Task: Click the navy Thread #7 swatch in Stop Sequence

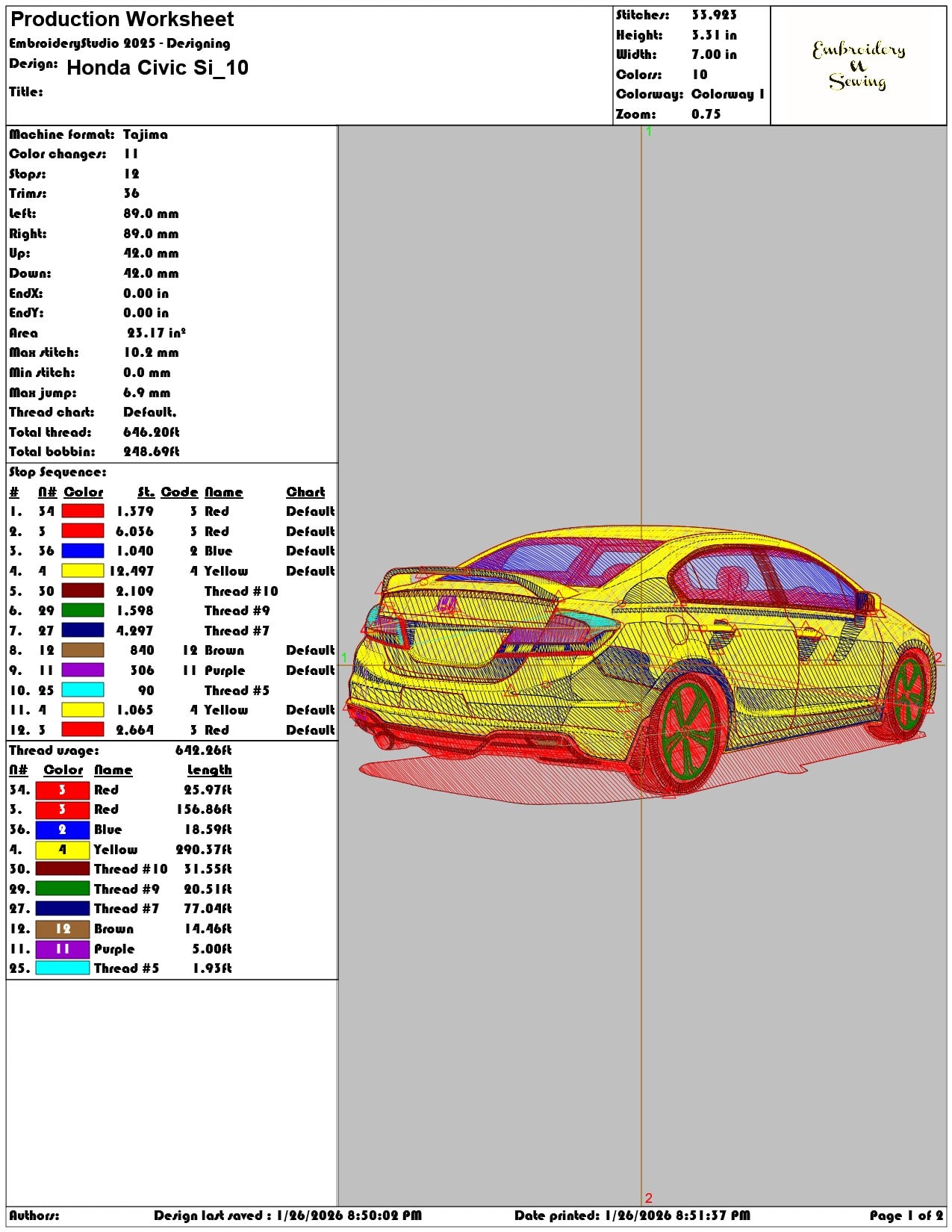Action: [82, 631]
